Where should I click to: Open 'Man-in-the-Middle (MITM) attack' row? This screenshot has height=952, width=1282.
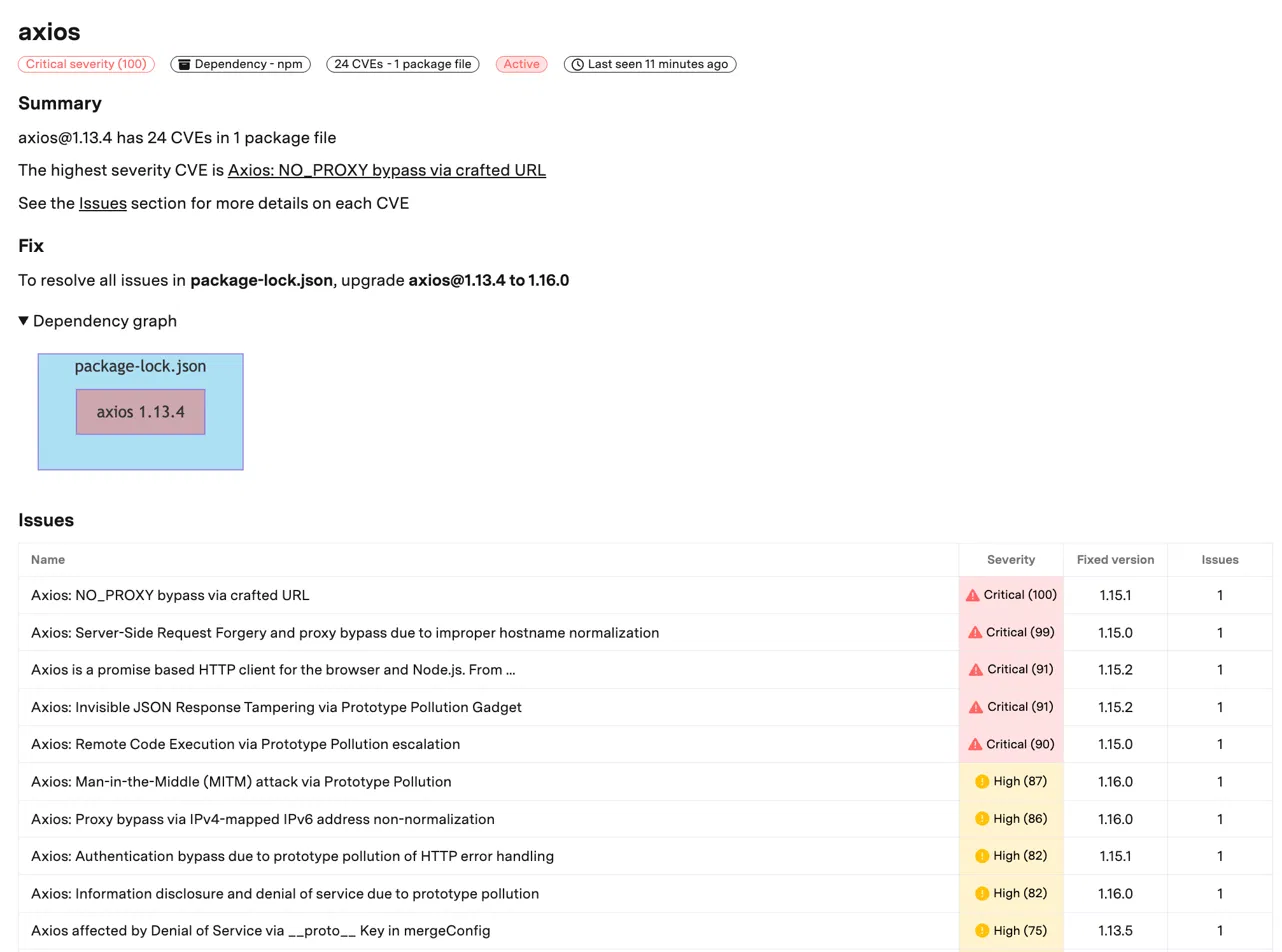(645, 781)
